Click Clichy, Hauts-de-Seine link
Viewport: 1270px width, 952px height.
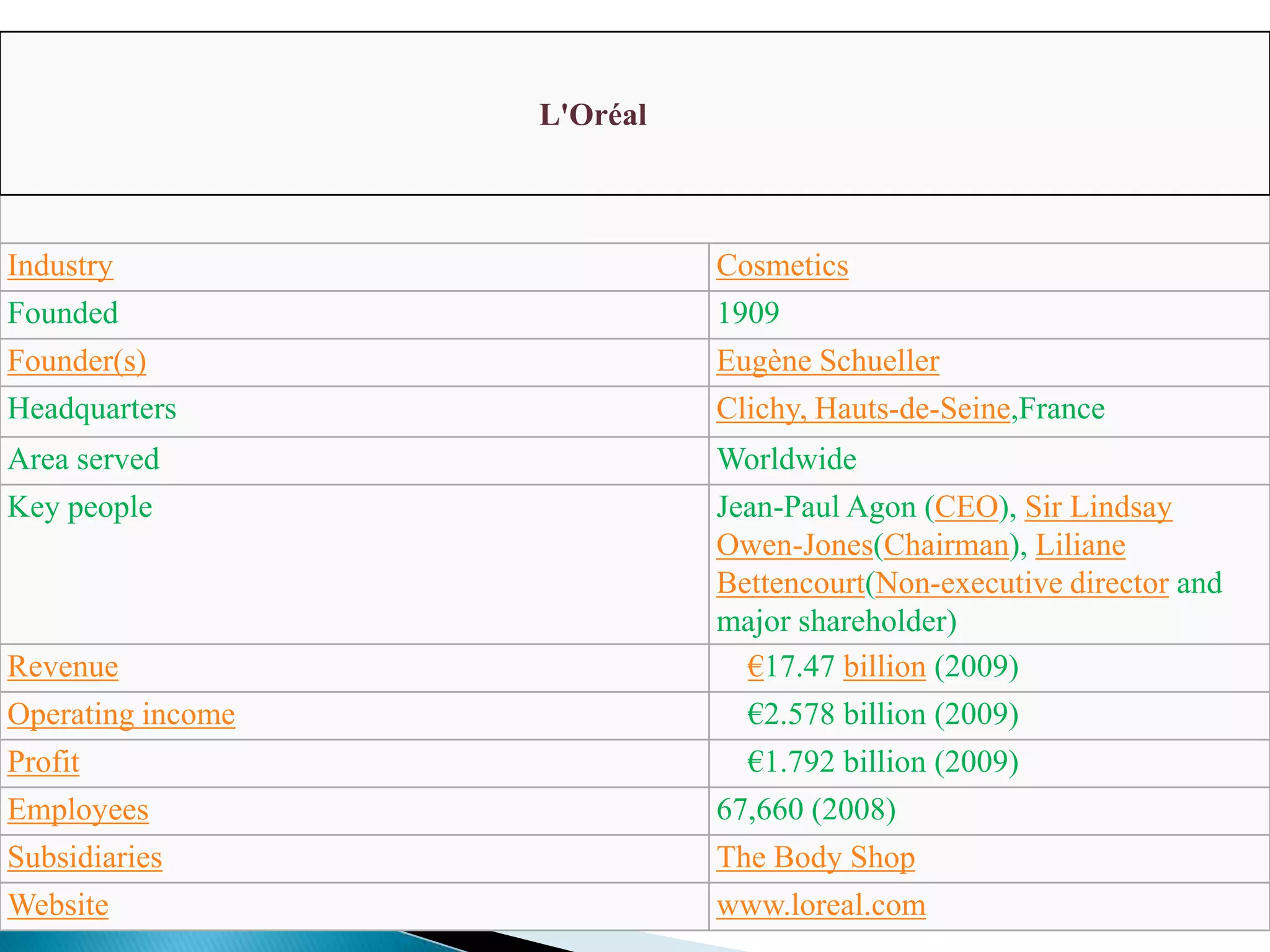(x=864, y=409)
